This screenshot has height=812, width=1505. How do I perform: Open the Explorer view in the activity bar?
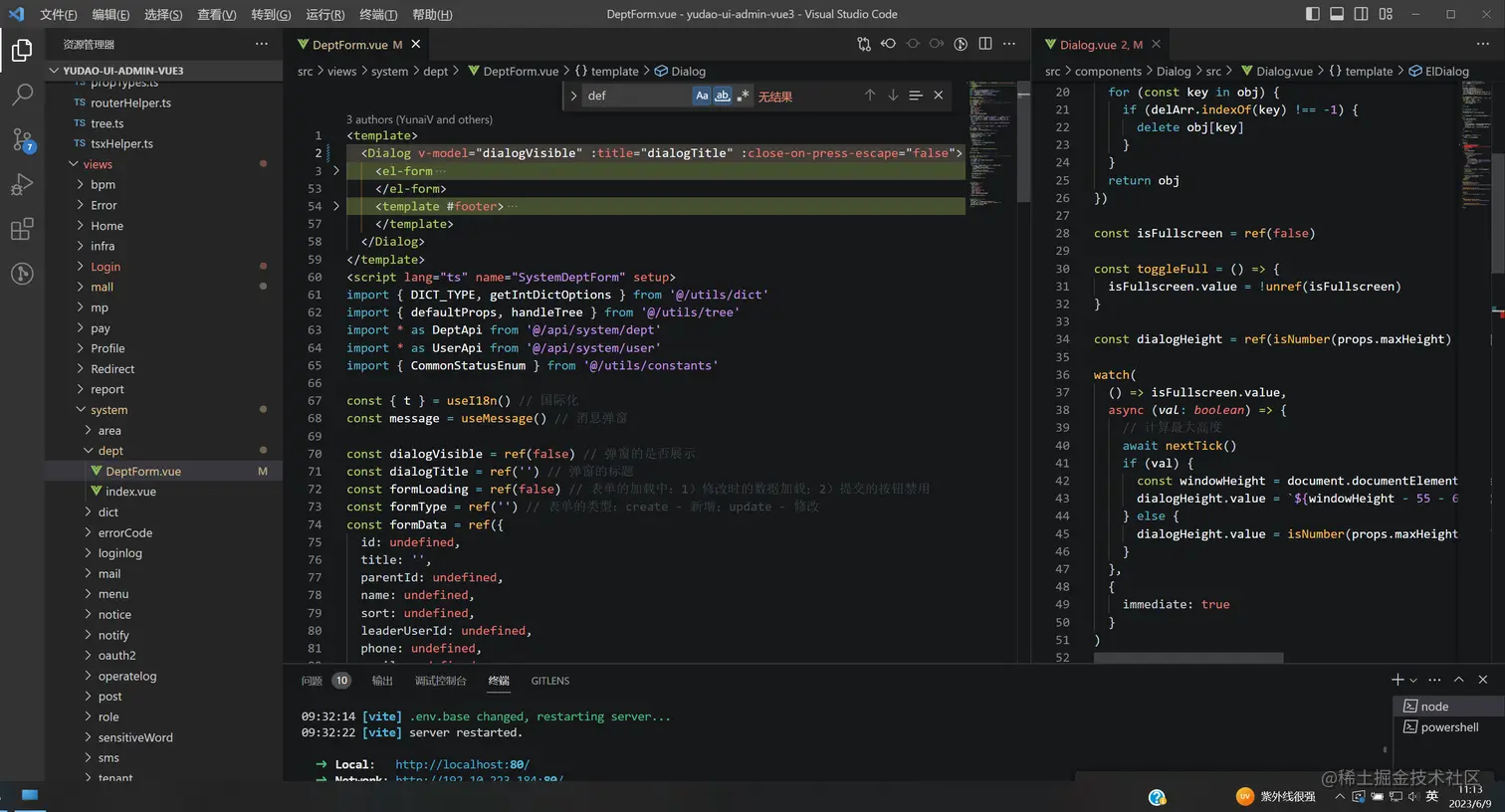[22, 50]
